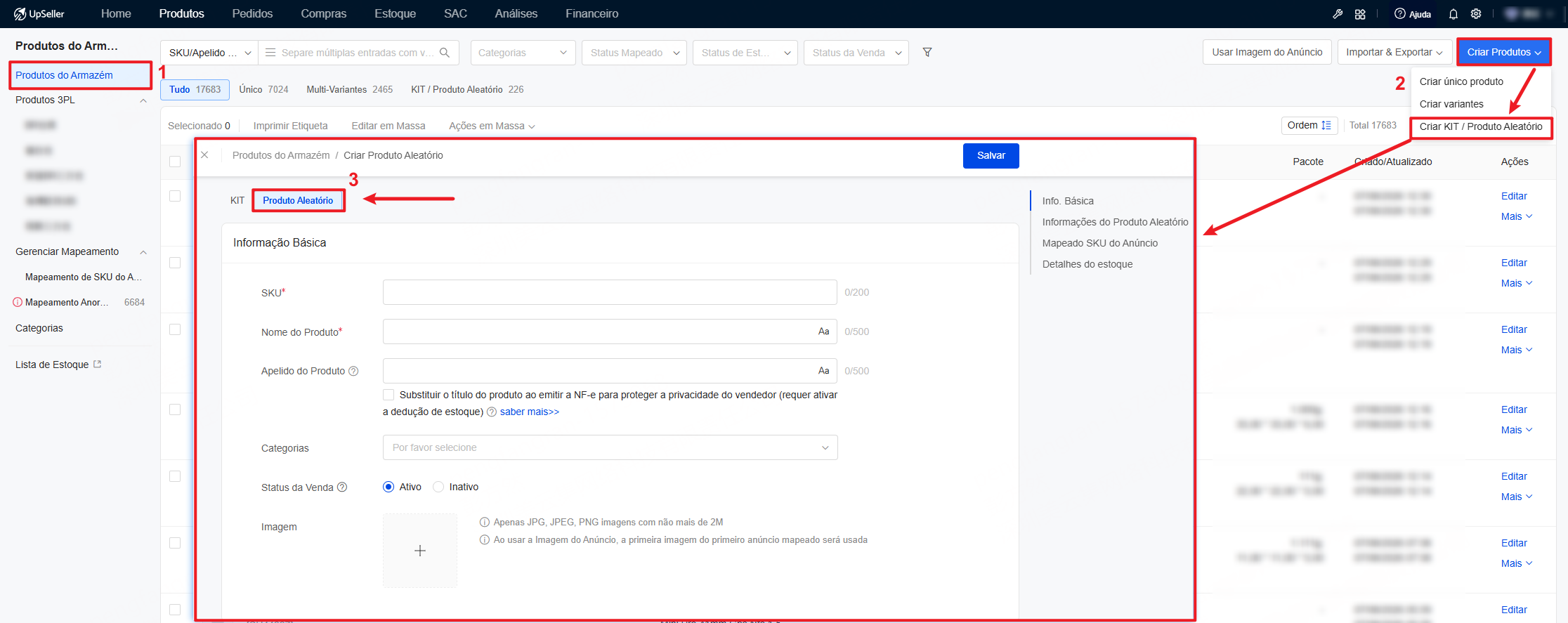Image resolution: width=1568 pixels, height=623 pixels.
Task: Click the help icon before saber mais
Action: [x=492, y=412]
